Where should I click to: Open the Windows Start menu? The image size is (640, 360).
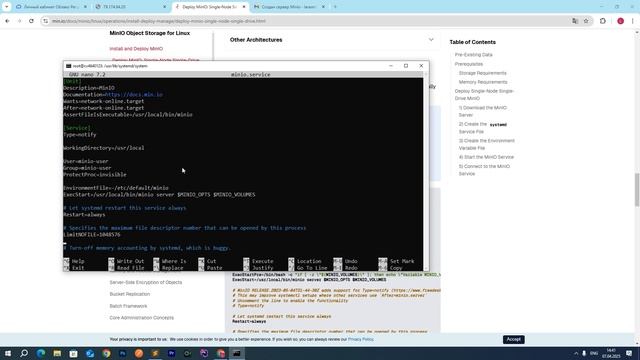click(8, 353)
